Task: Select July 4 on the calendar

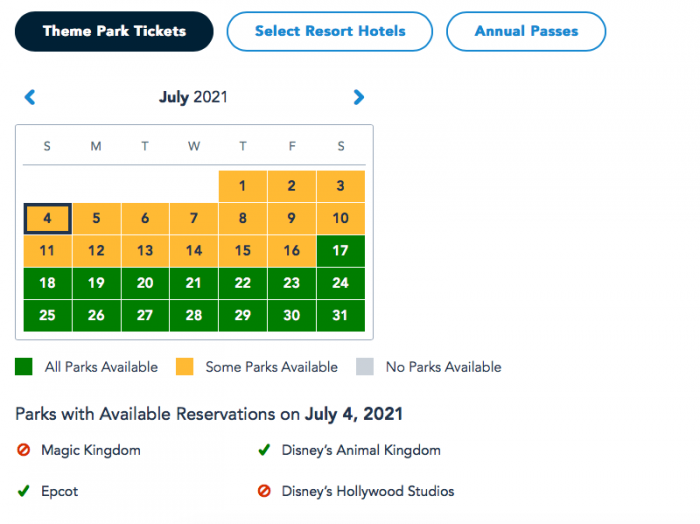Action: [x=47, y=218]
